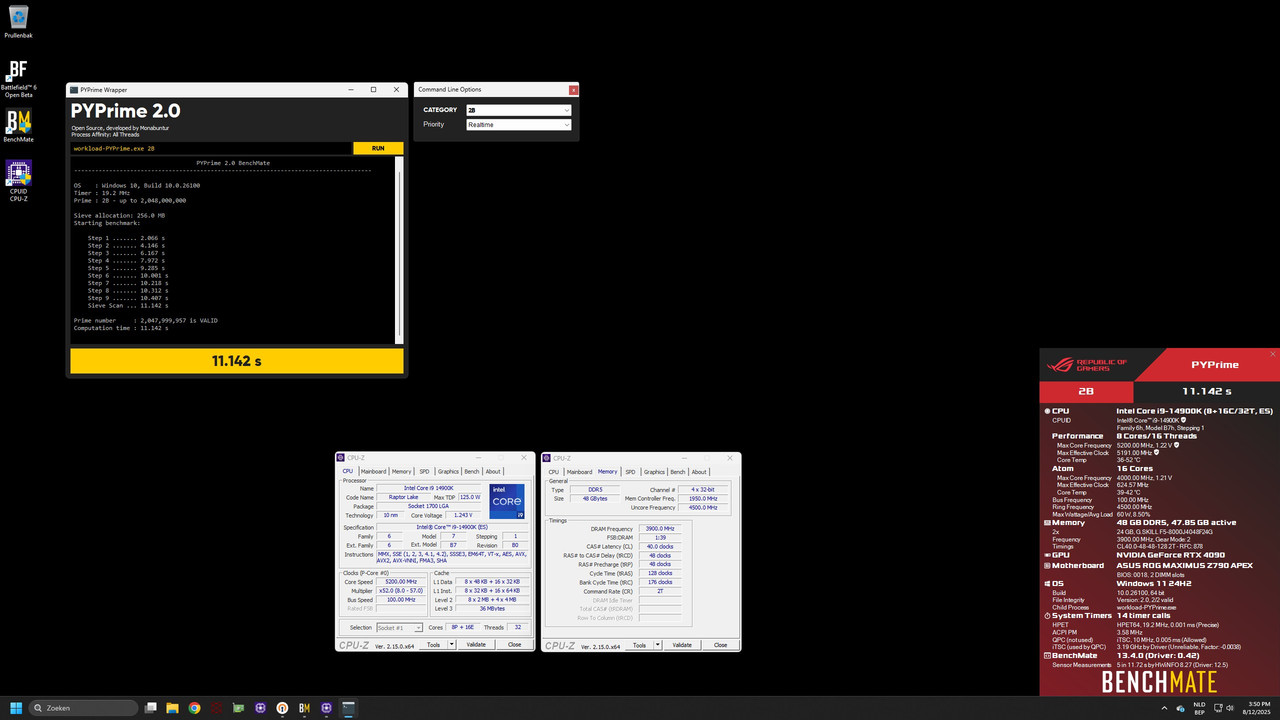Click the System Timers clock icon in BenchMate

tap(1047, 616)
